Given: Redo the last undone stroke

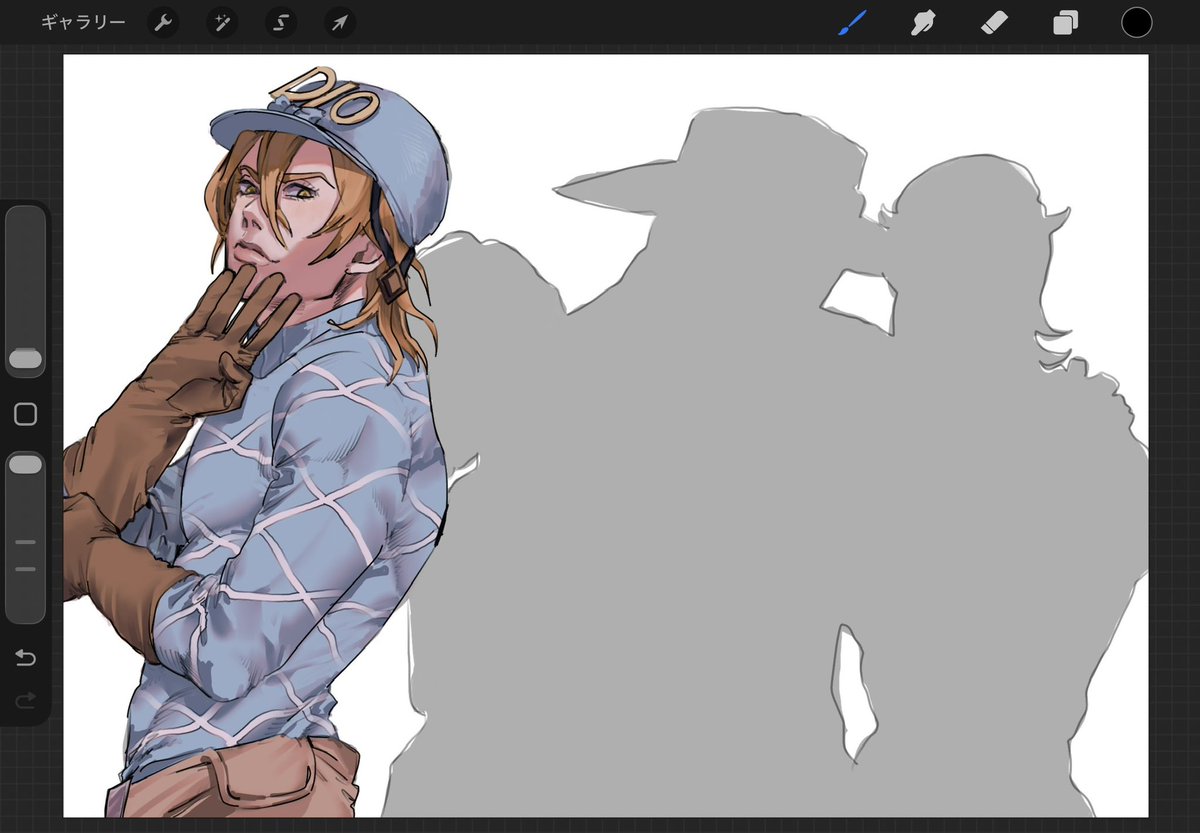Looking at the screenshot, I should [x=25, y=700].
